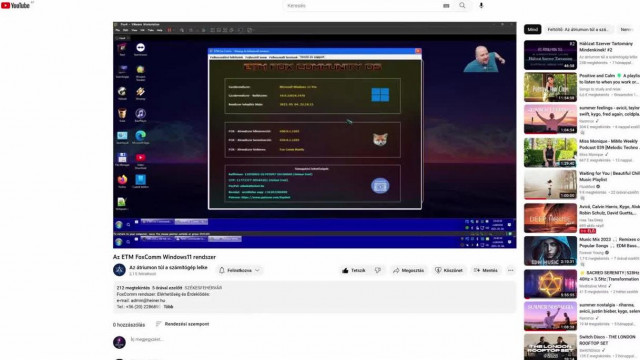Open the summer feelings video thumbnail
The width and height of the screenshot is (640, 360).
tap(550, 120)
